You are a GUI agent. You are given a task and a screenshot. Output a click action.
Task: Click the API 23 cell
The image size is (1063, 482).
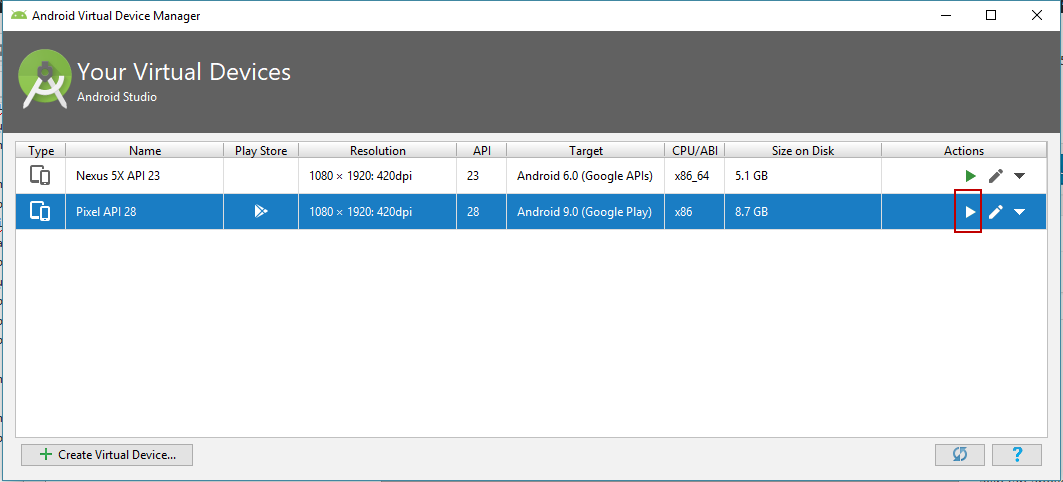coord(481,176)
